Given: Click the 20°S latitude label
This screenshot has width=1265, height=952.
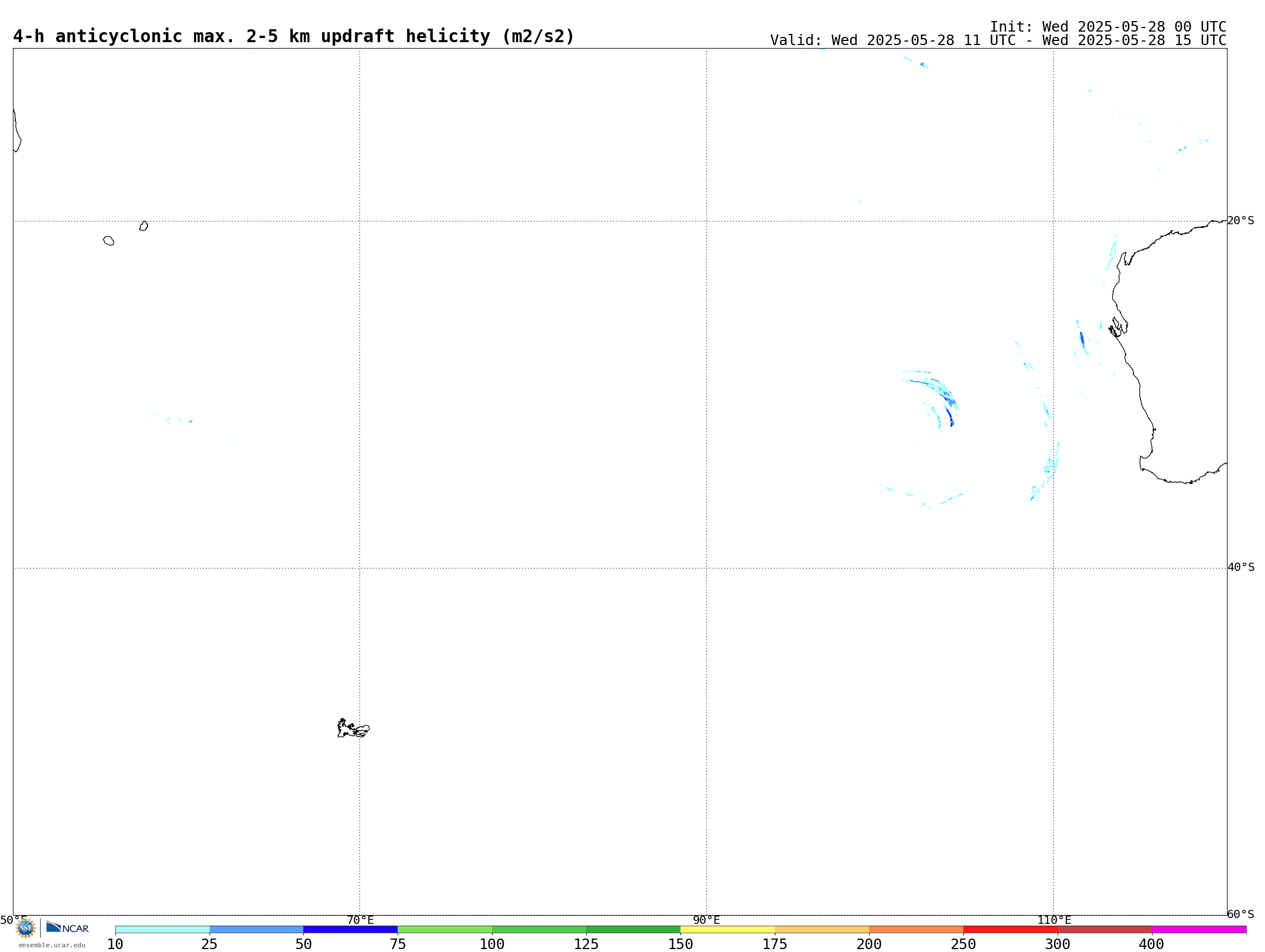Looking at the screenshot, I should point(1241,221).
